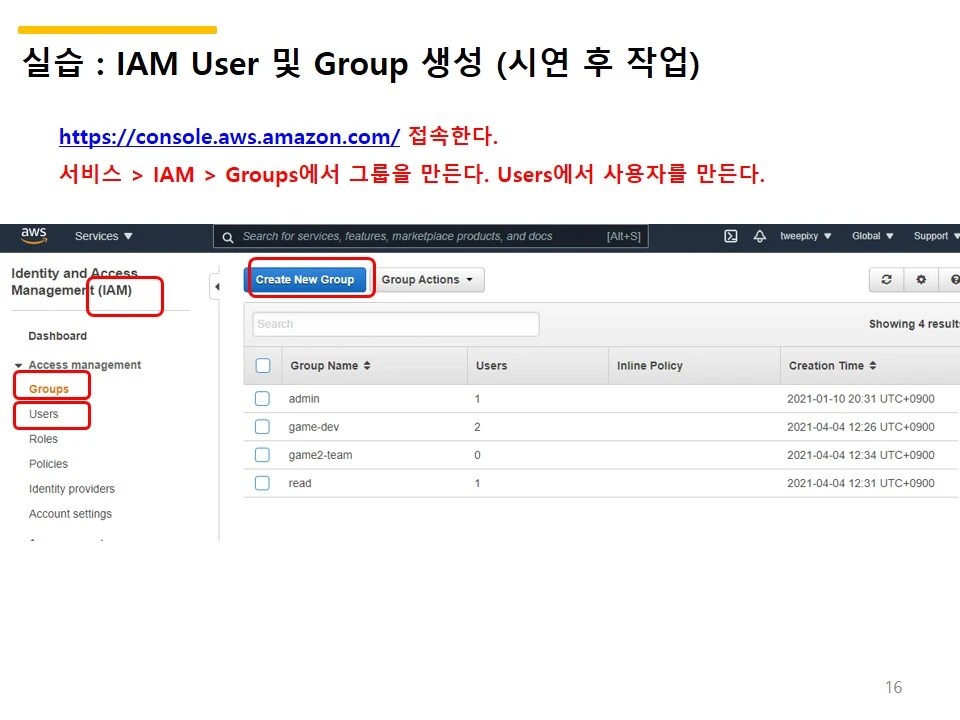Toggle the select-all groups checkbox
The height and width of the screenshot is (720, 960).
[263, 366]
